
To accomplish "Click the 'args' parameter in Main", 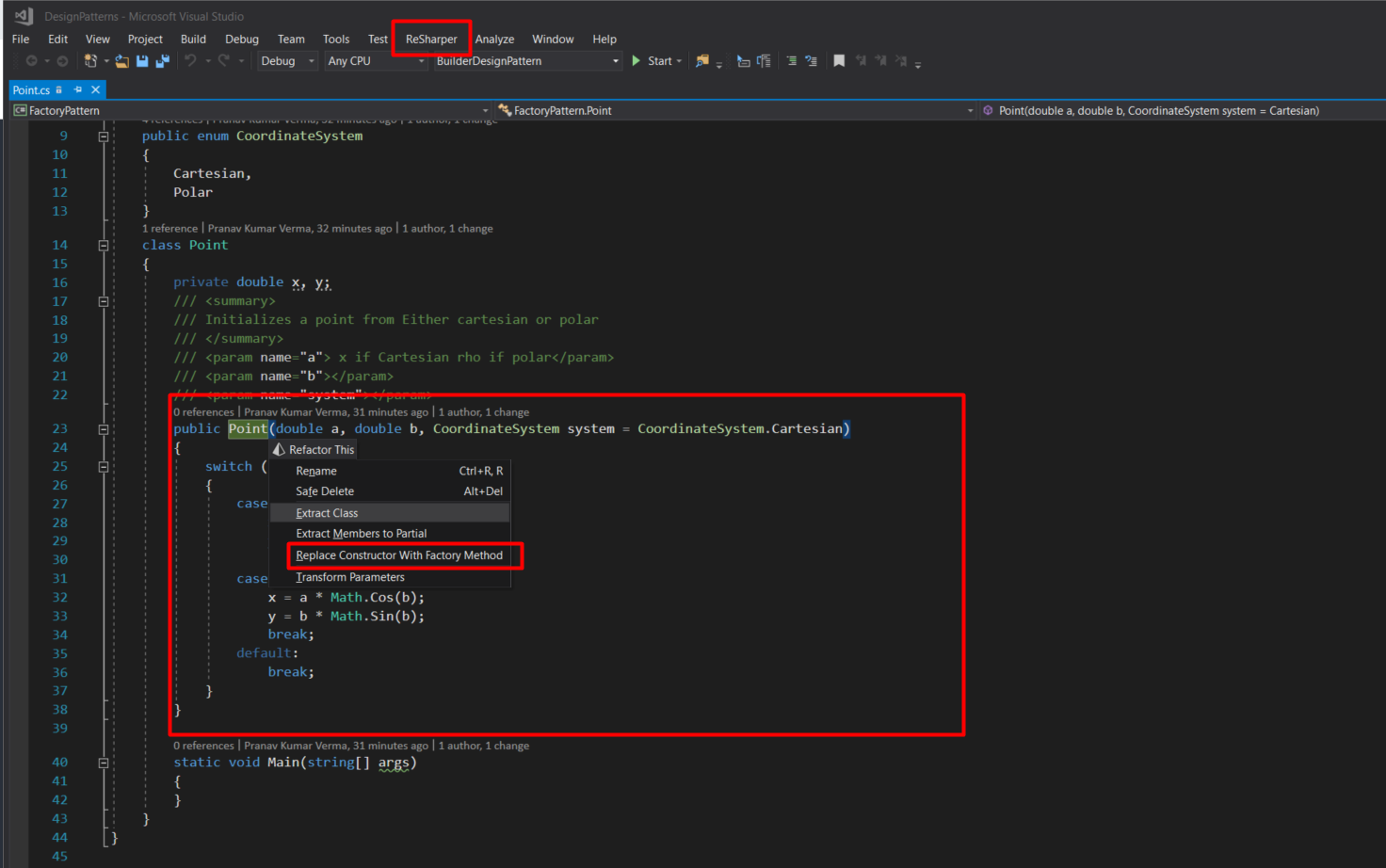I will [x=394, y=764].
